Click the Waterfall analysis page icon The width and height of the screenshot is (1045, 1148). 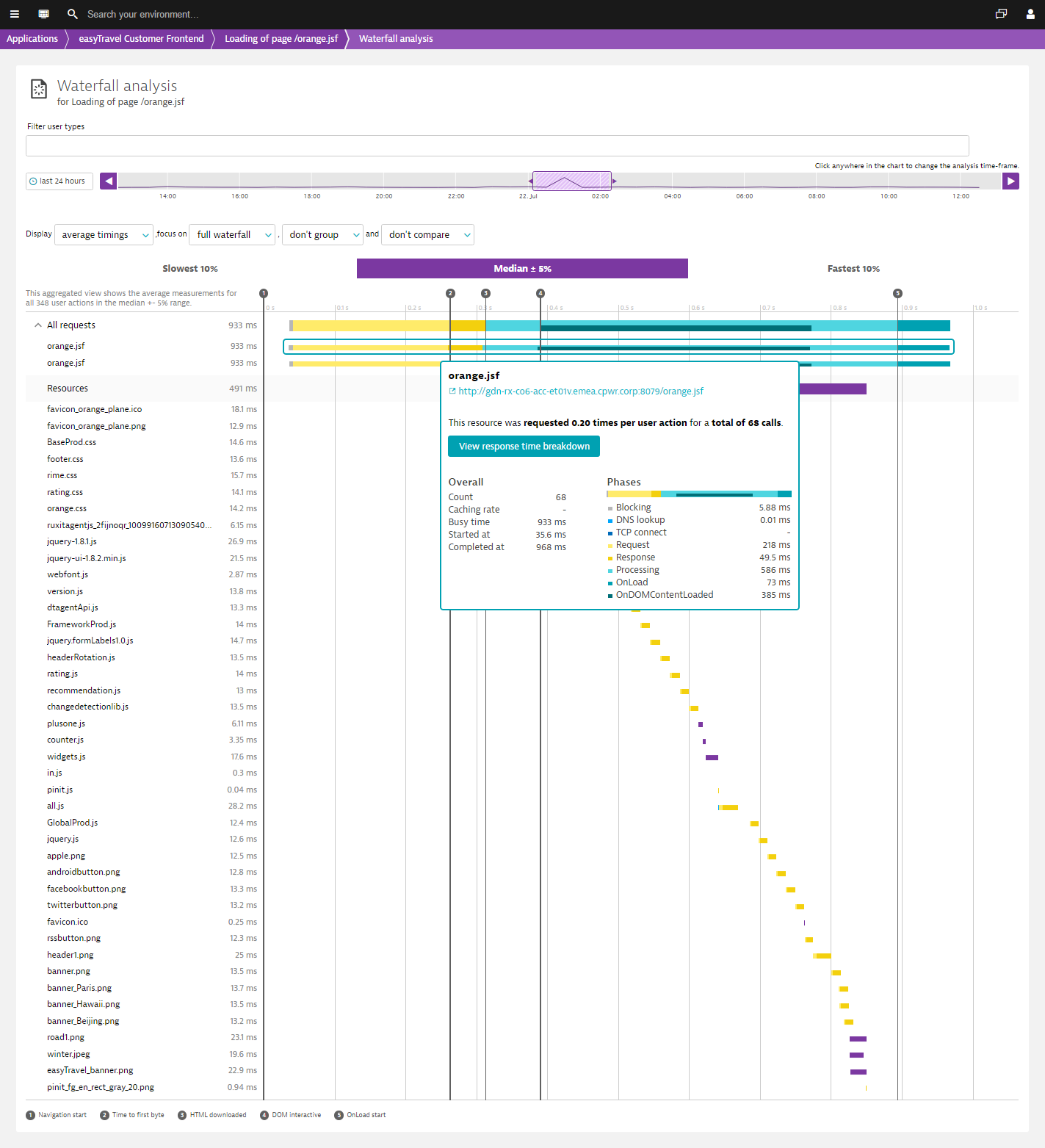(x=39, y=89)
